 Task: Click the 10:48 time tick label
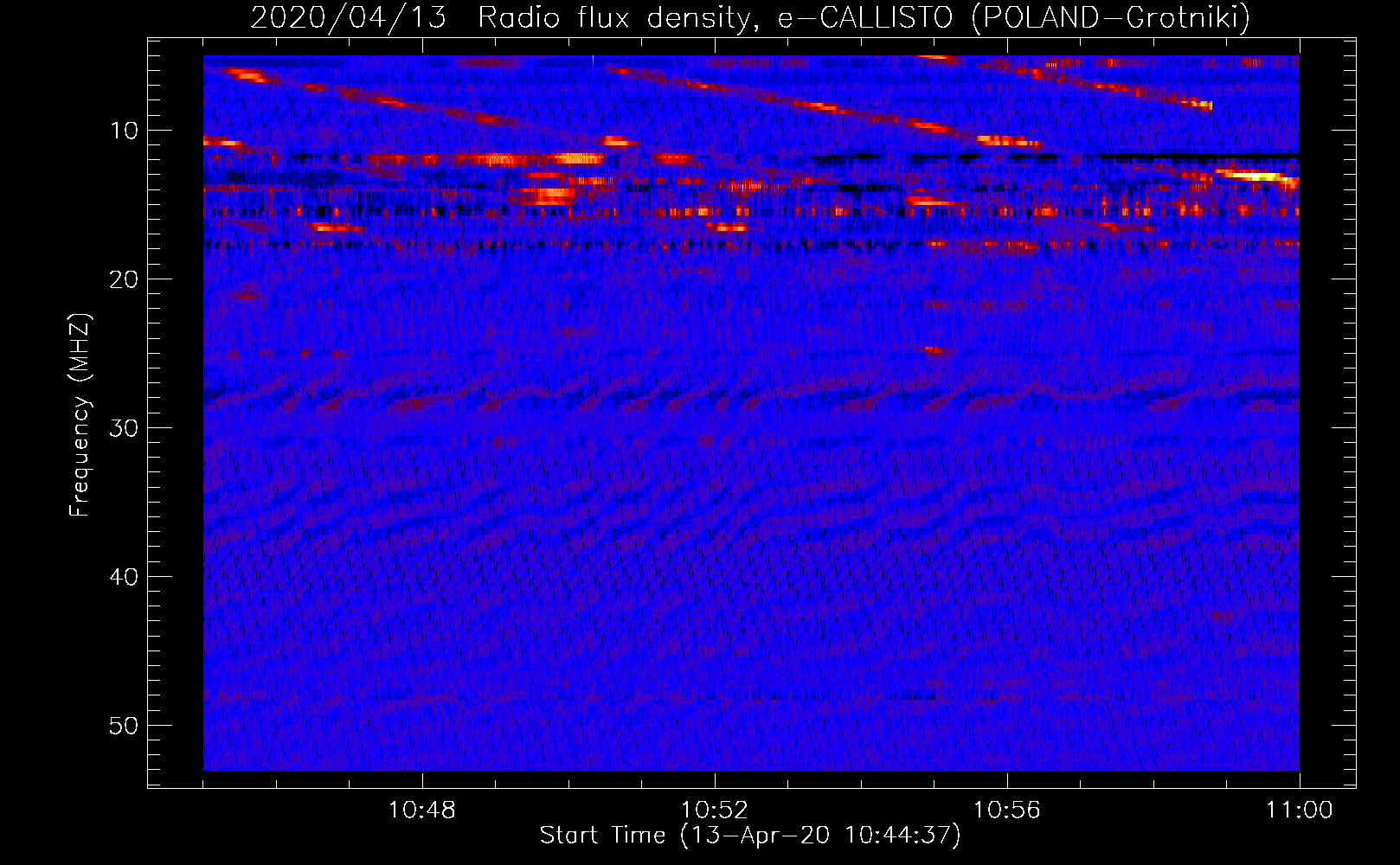click(x=422, y=811)
